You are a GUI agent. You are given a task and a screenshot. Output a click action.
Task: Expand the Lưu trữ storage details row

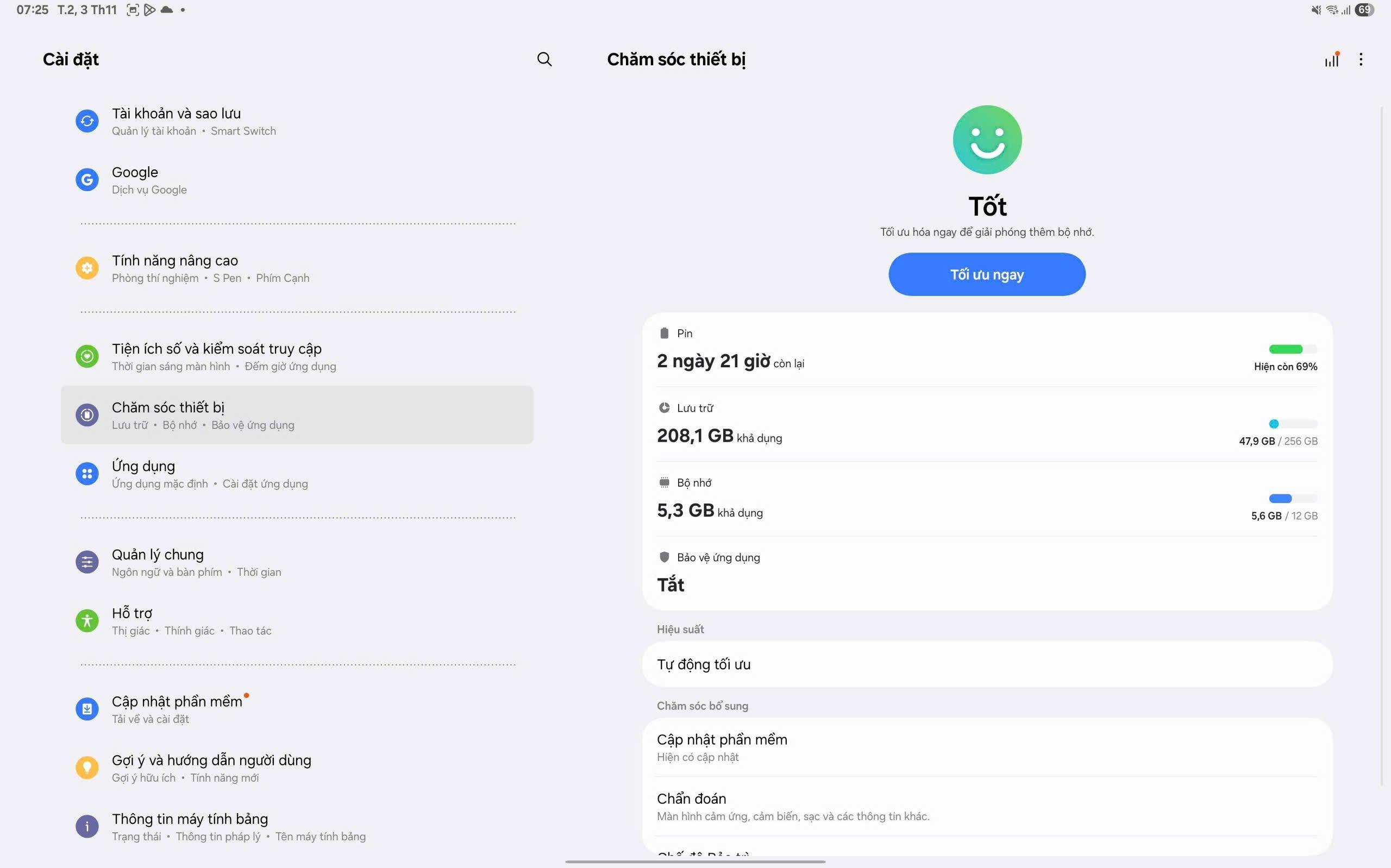point(986,425)
